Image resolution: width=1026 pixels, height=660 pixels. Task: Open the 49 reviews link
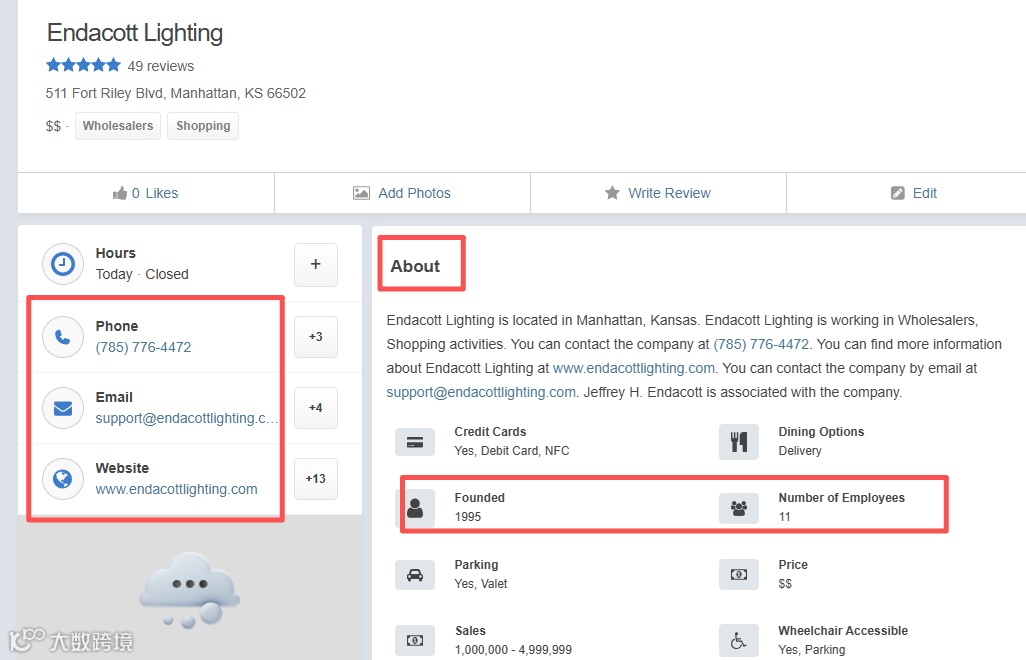click(161, 66)
